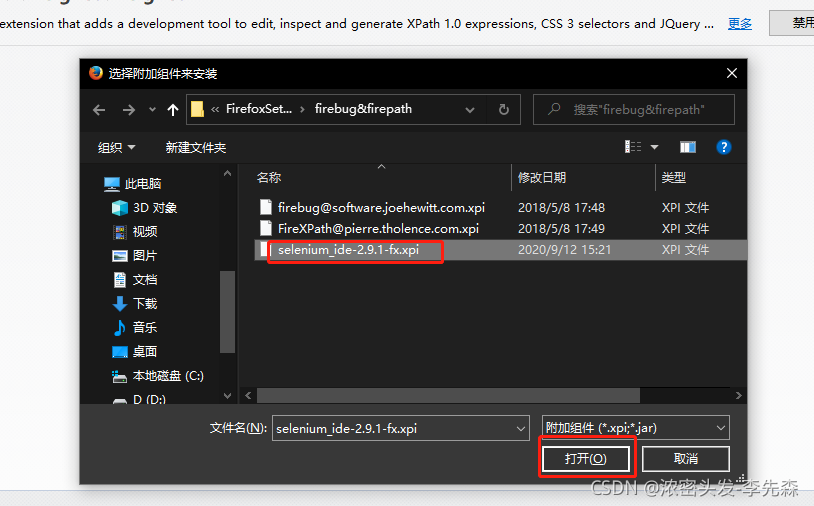The image size is (814, 506).
Task: Open help with the question mark
Action: (724, 147)
